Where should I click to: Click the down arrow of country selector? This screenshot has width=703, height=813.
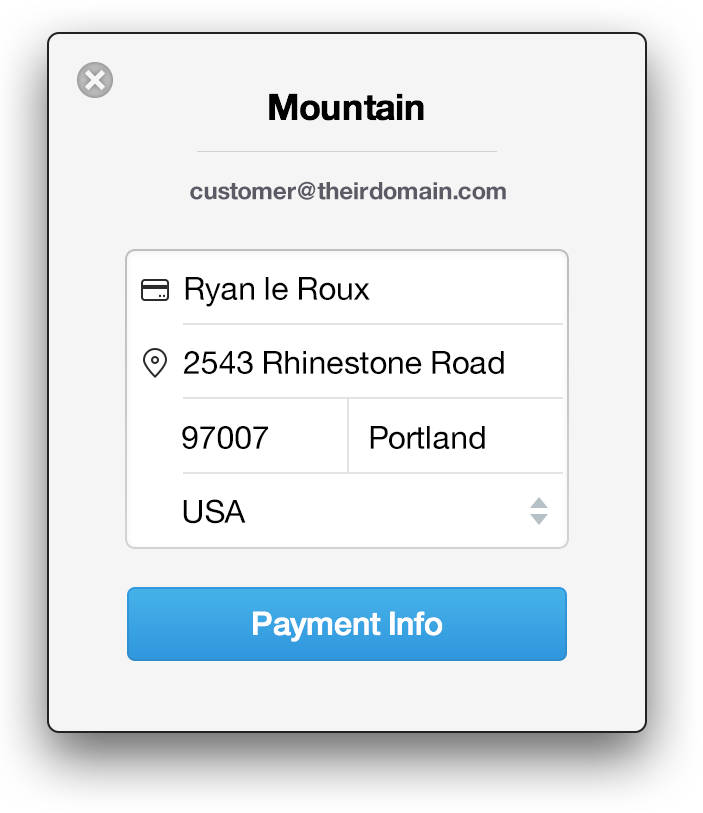click(539, 519)
